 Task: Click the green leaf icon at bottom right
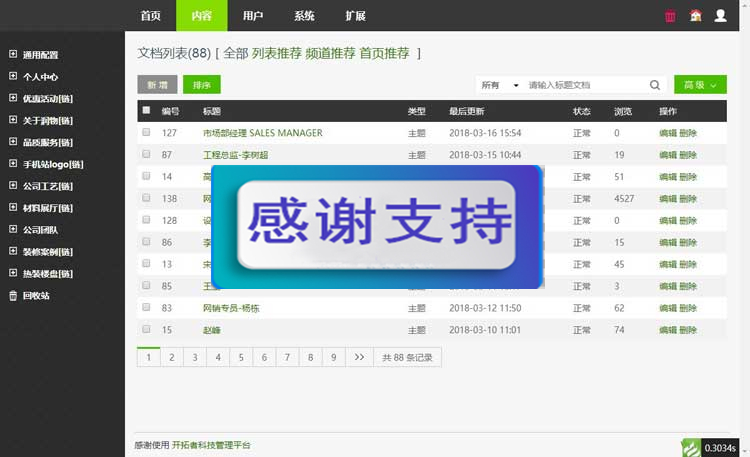690,446
